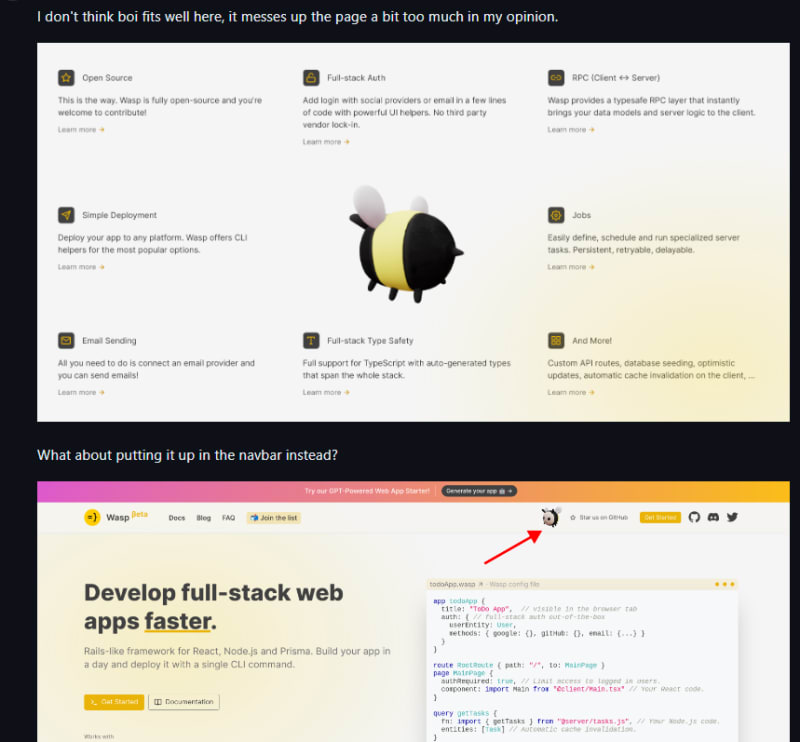This screenshot has height=742, width=800.
Task: Click the And More grid icon
Action: [556, 340]
